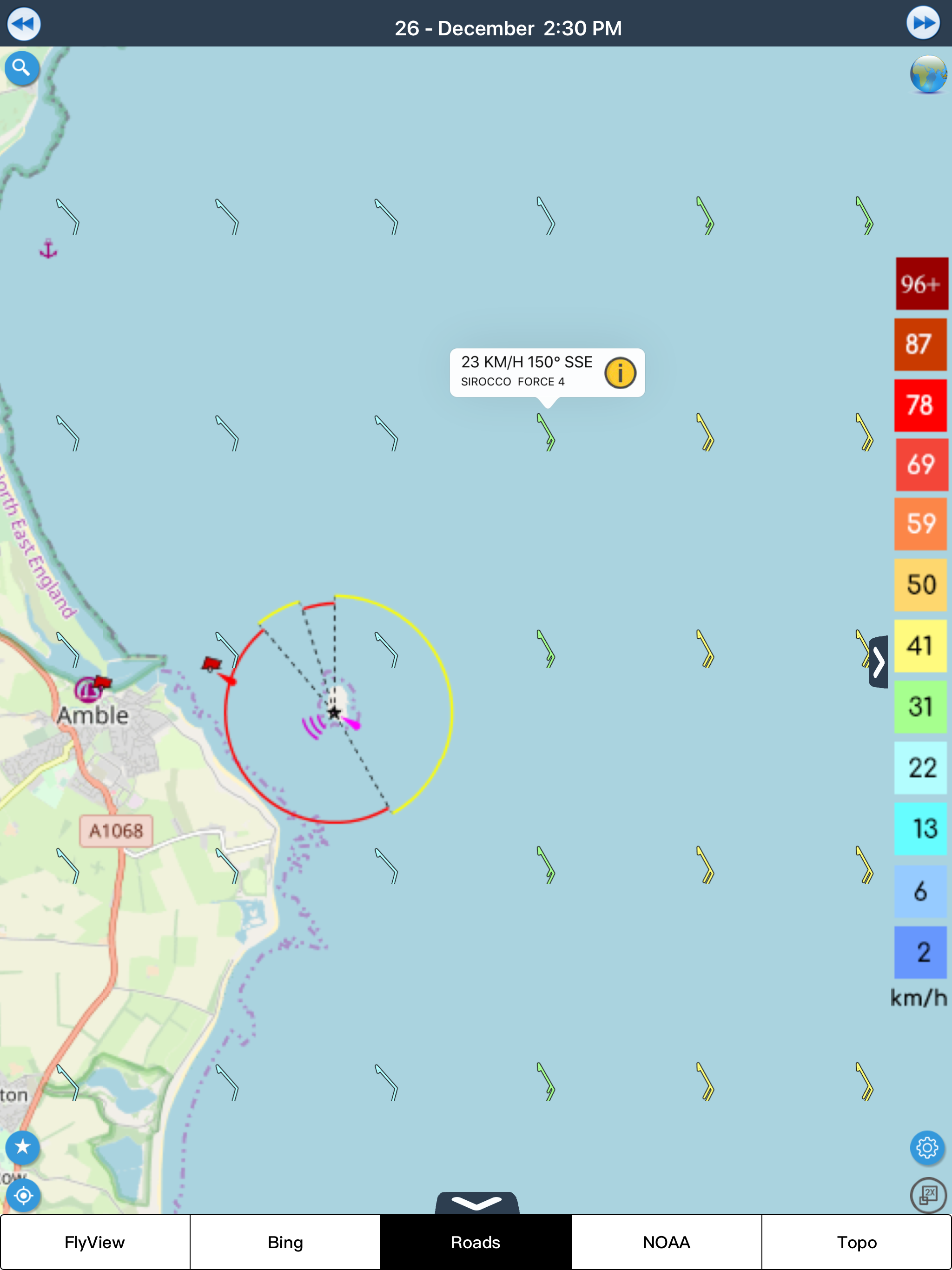Click the 87 legend swatch
The width and height of the screenshot is (952, 1270).
[x=920, y=344]
